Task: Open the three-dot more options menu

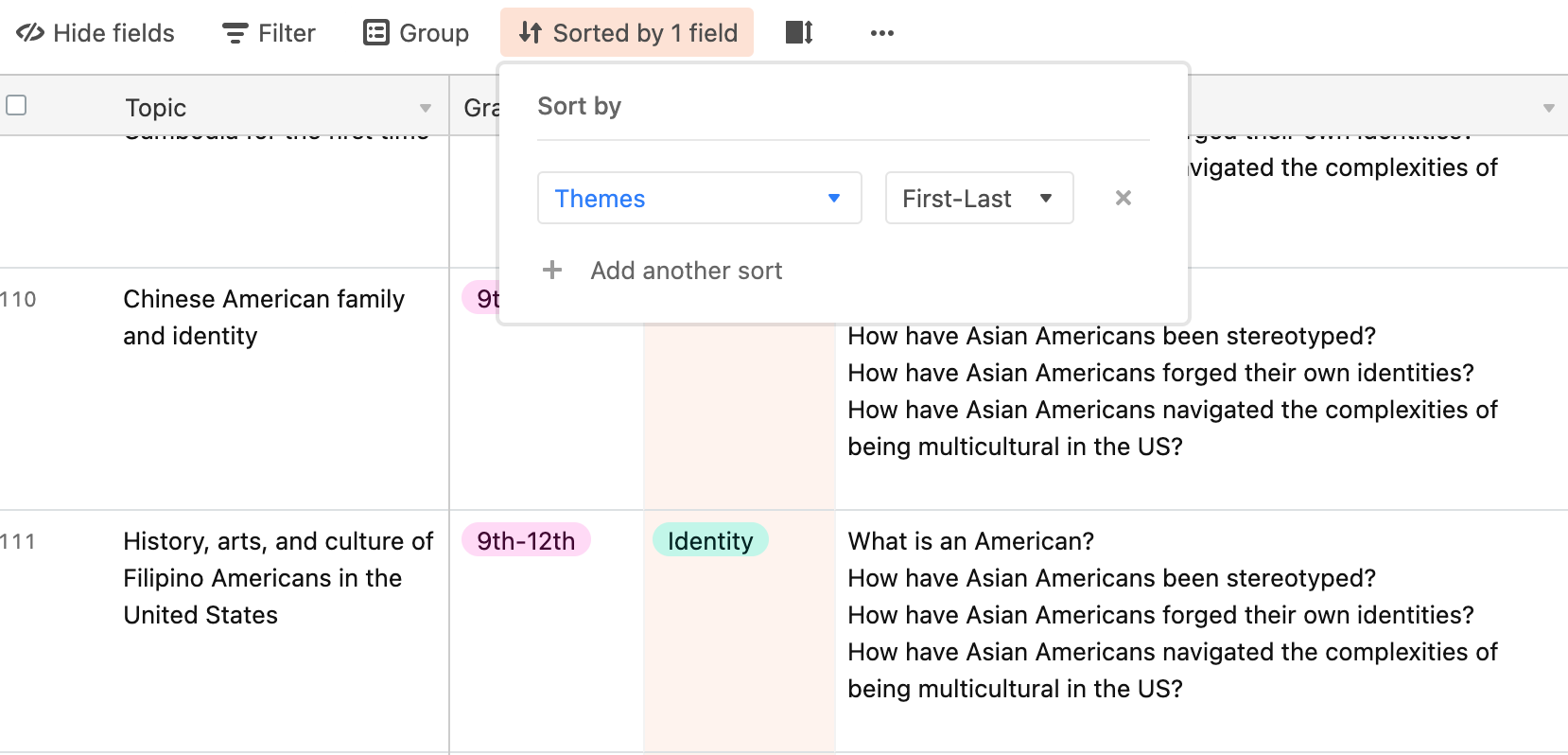Action: 882,33
